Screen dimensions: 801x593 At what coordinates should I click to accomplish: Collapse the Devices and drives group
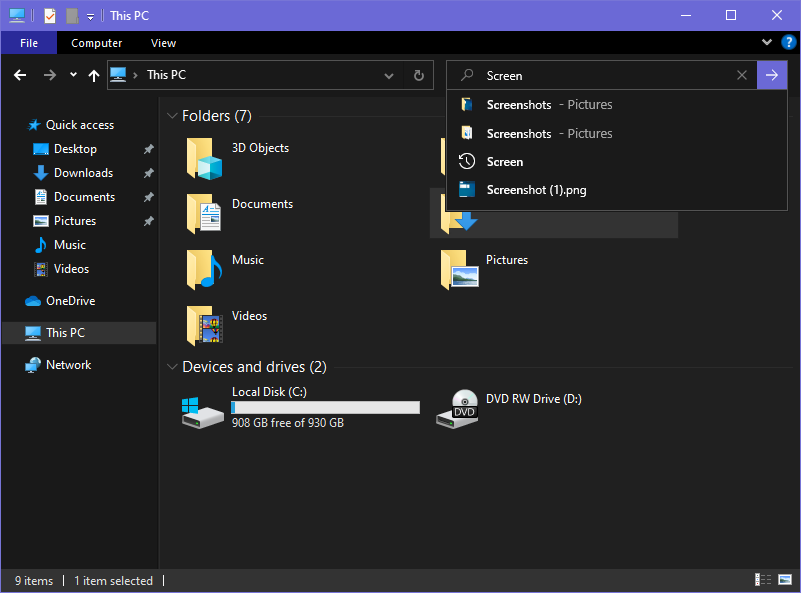[173, 367]
